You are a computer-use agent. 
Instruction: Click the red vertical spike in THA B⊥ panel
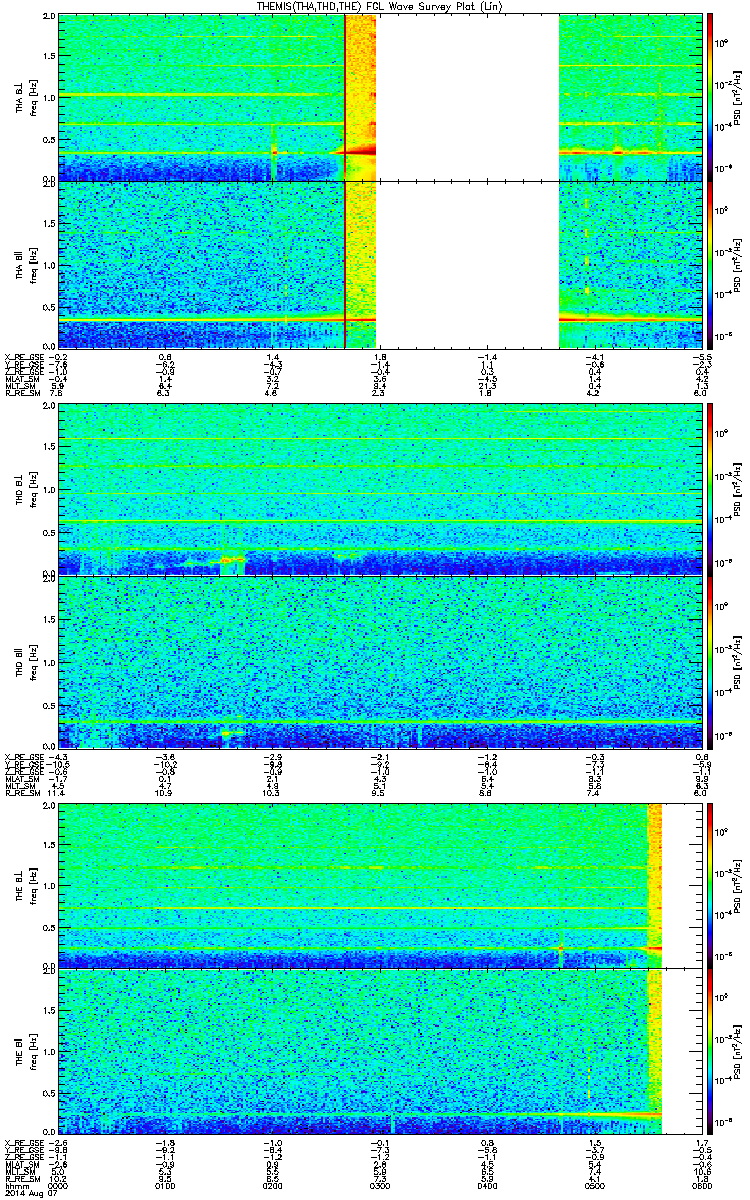[345, 97]
